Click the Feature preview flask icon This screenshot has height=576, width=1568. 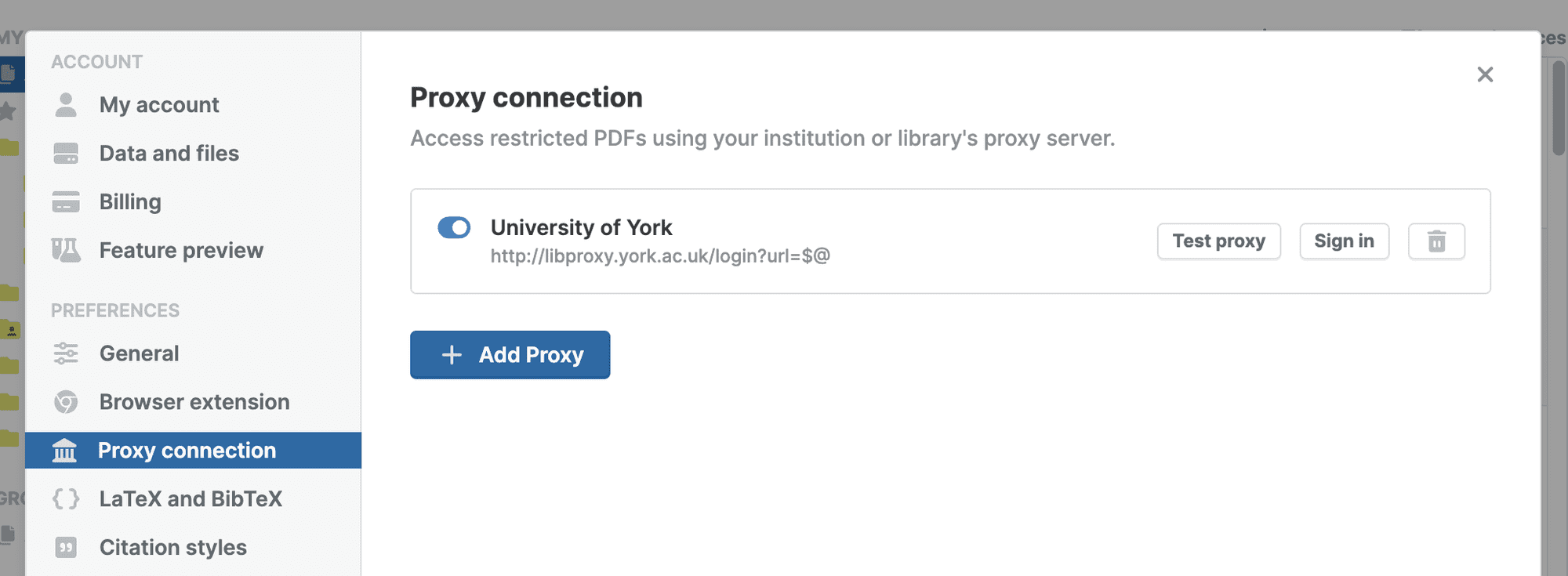[66, 251]
